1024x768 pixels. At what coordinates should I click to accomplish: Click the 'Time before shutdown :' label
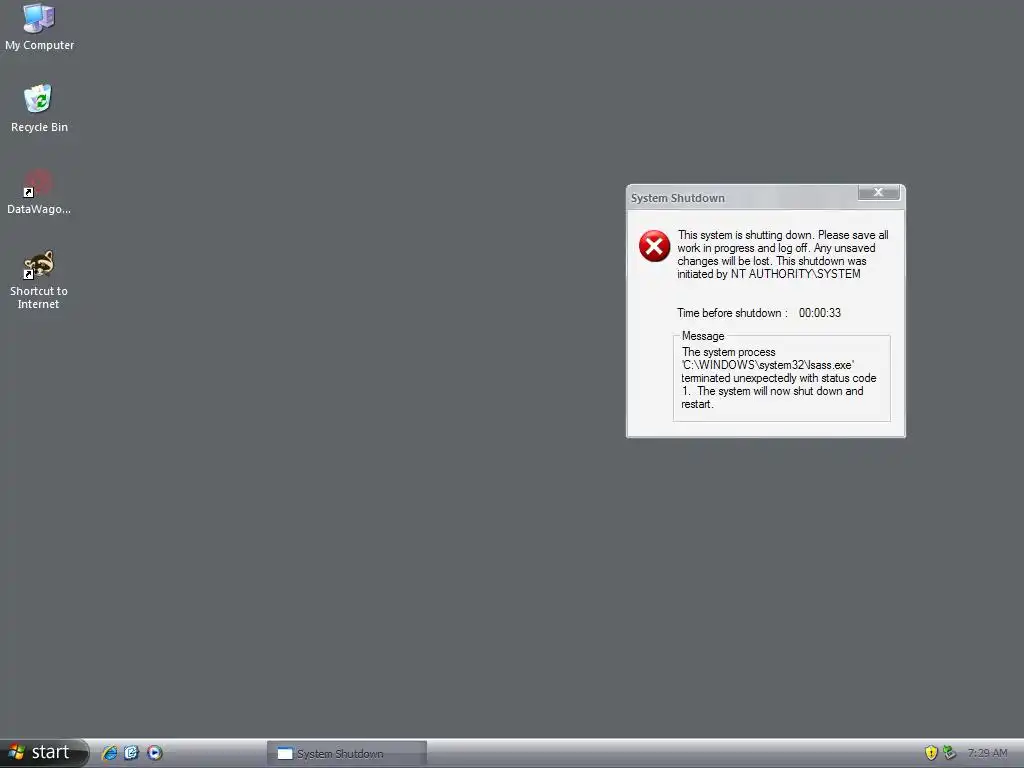tap(732, 313)
